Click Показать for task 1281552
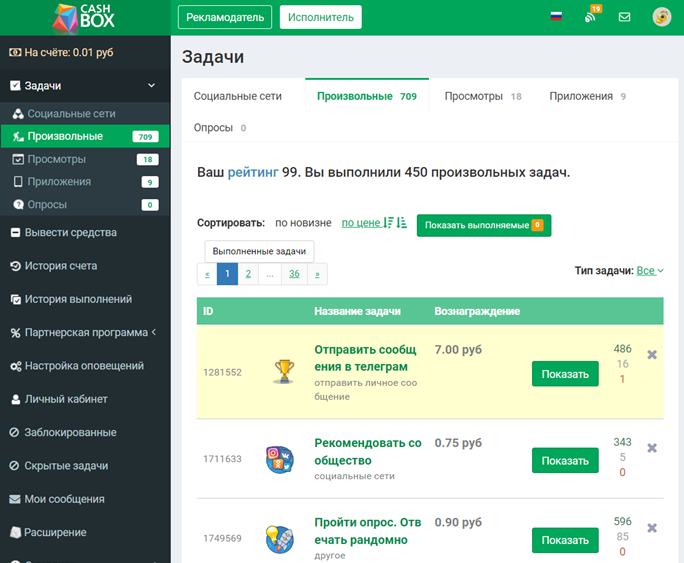 click(565, 374)
